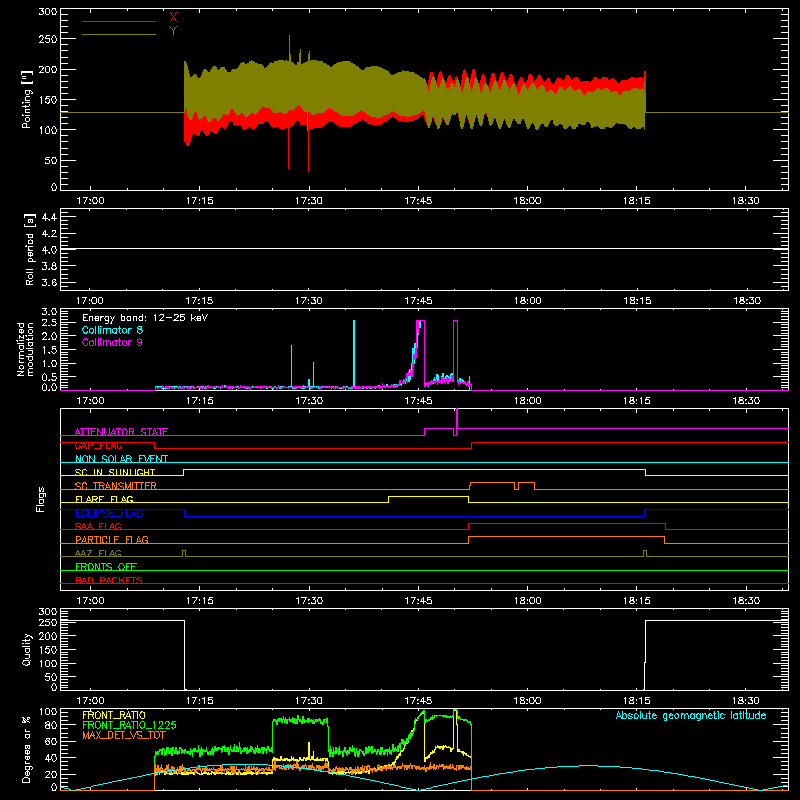Select the ECLIPSE_FLAG label
800x800 pixels.
point(109,513)
